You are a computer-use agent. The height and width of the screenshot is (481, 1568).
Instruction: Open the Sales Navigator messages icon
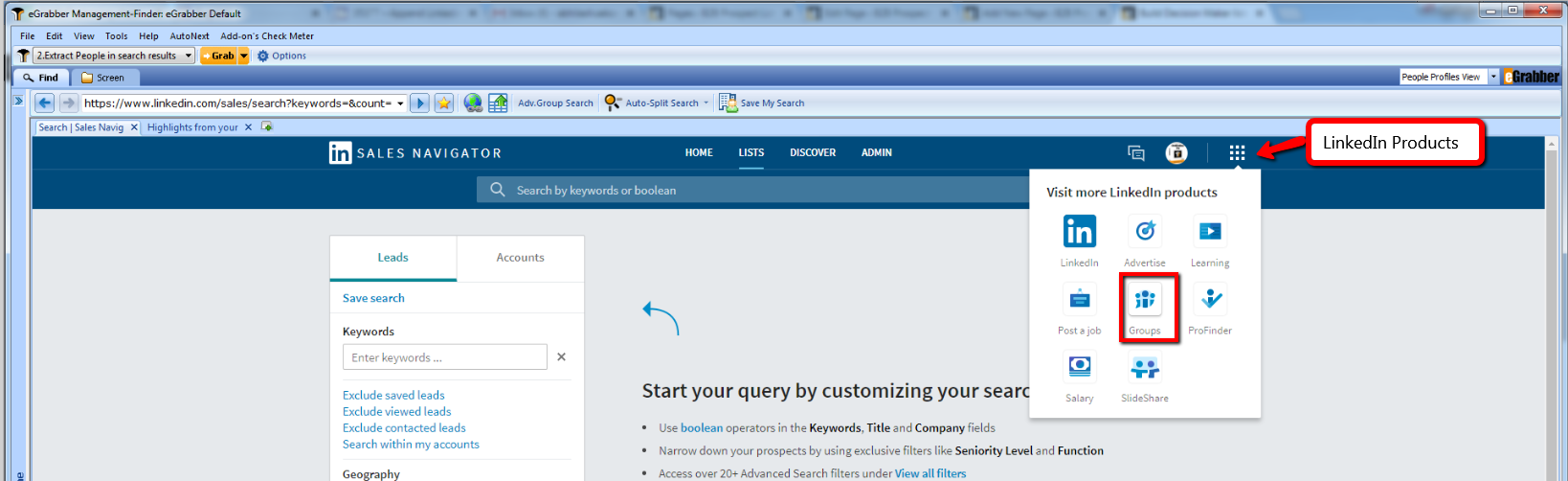(x=1136, y=152)
